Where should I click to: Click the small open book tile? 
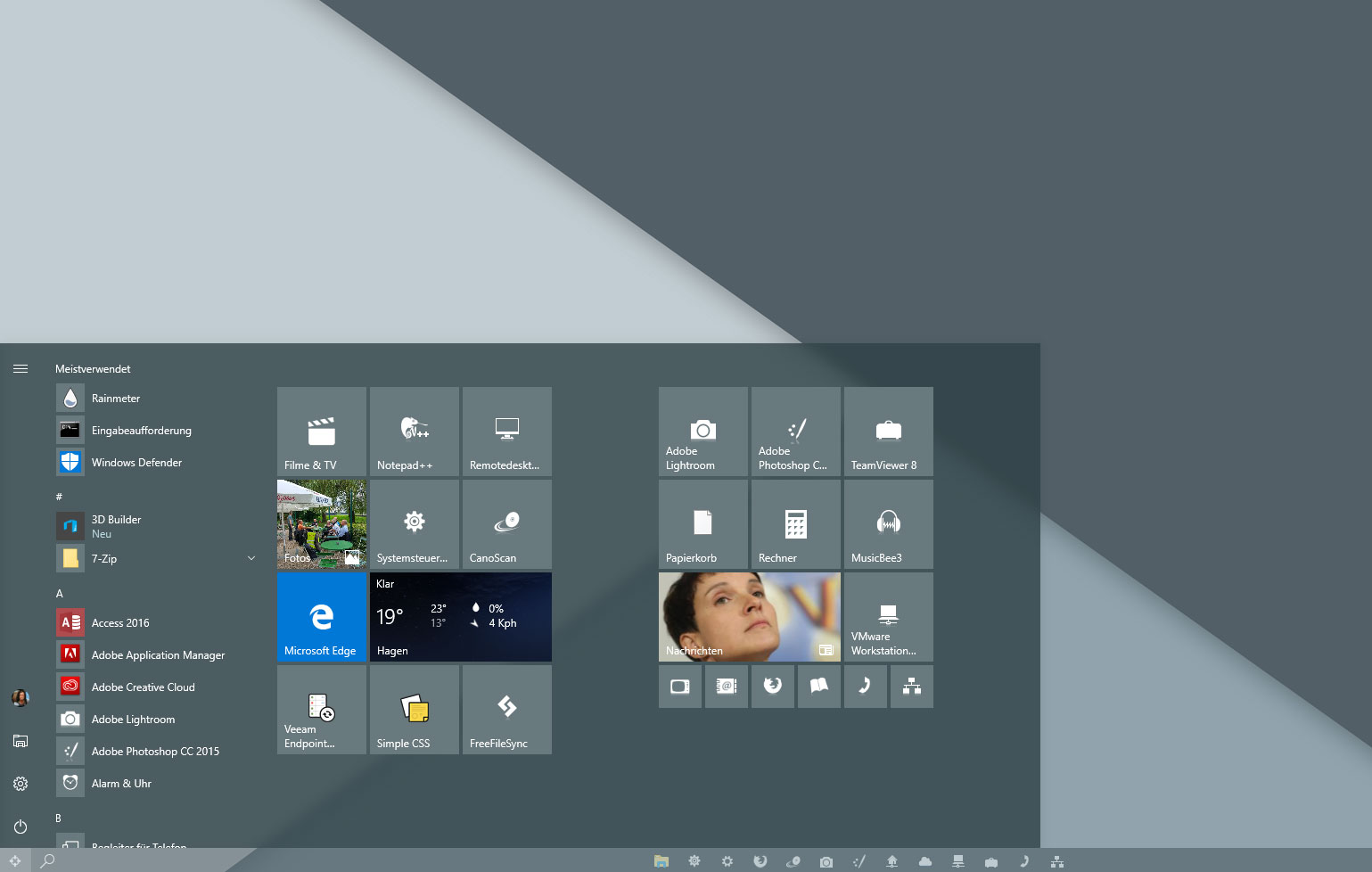(x=819, y=687)
